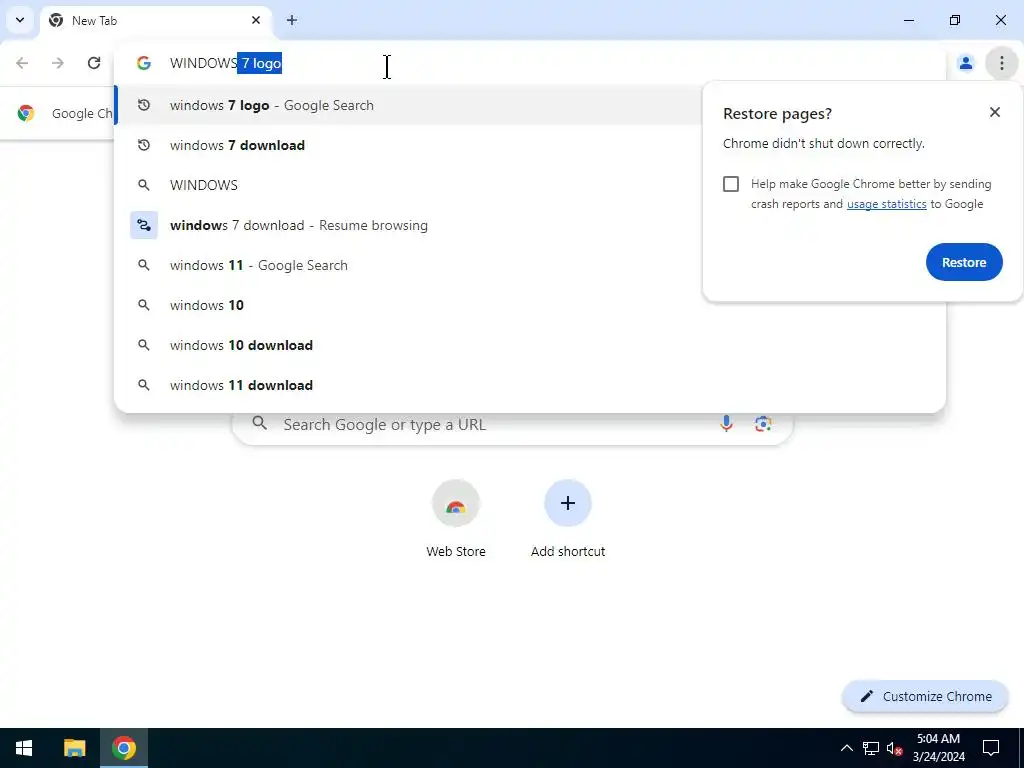Click history clock icon beside 'windows 7 logo'
Viewport: 1024px width, 768px height.
tap(144, 105)
